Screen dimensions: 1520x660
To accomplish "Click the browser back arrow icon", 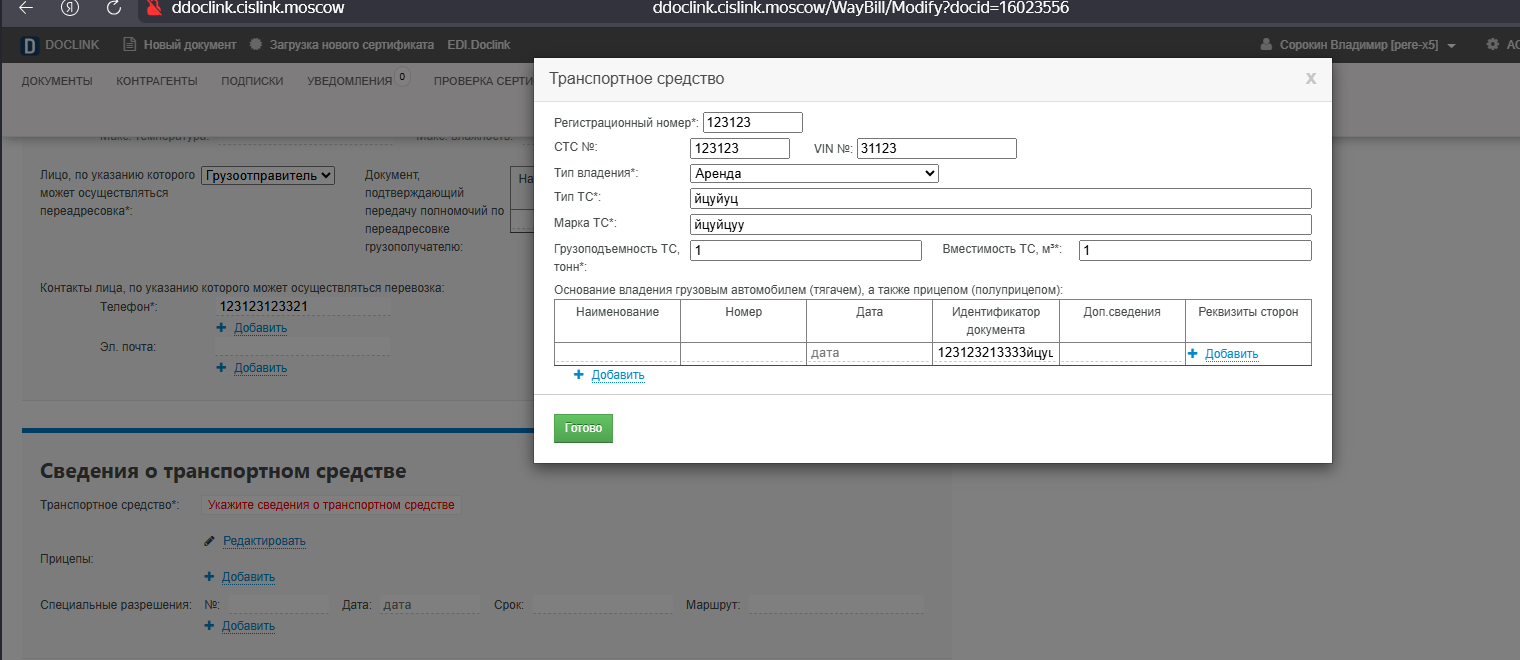I will tap(26, 8).
